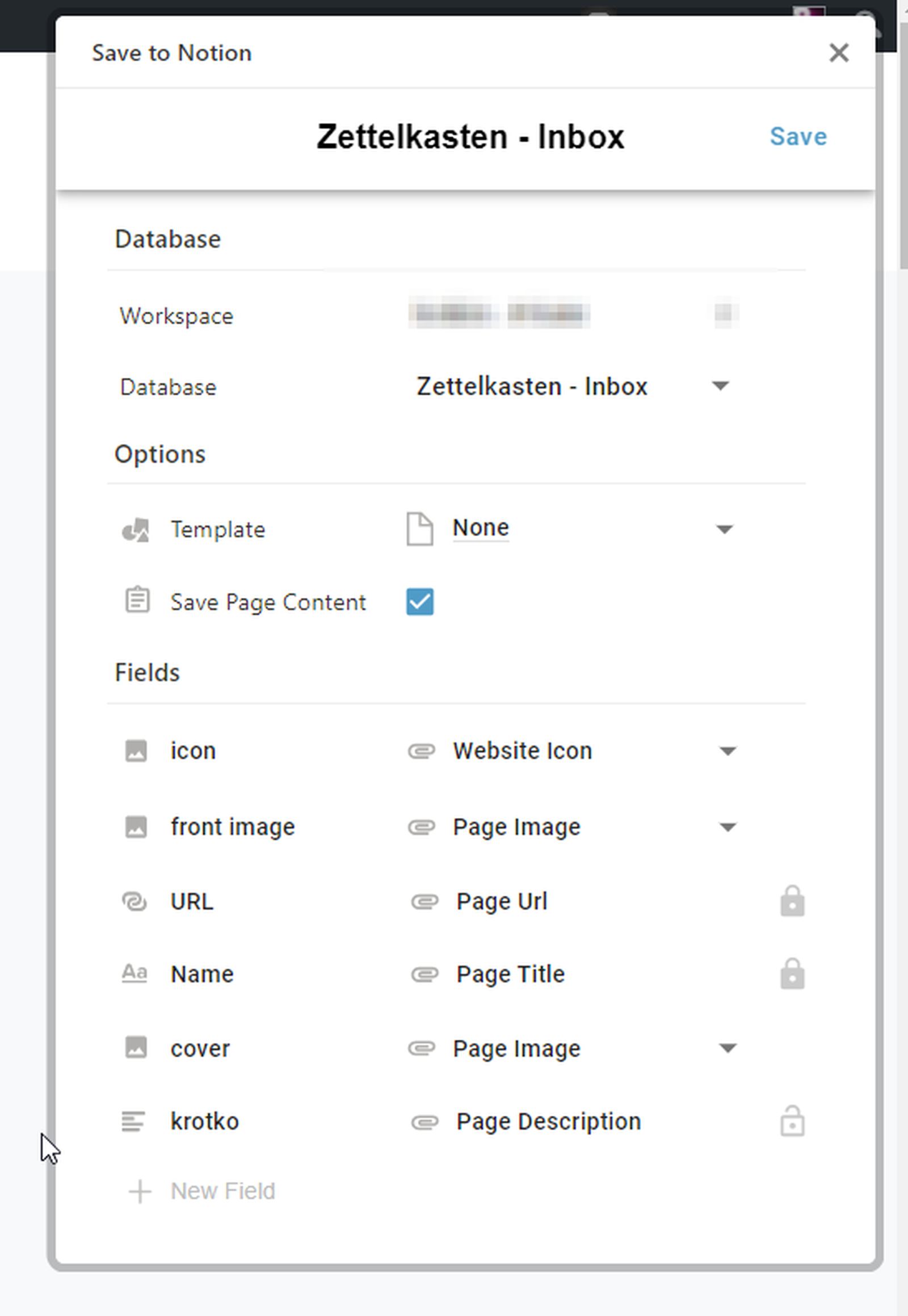Click the page document icon next to None

(420, 529)
